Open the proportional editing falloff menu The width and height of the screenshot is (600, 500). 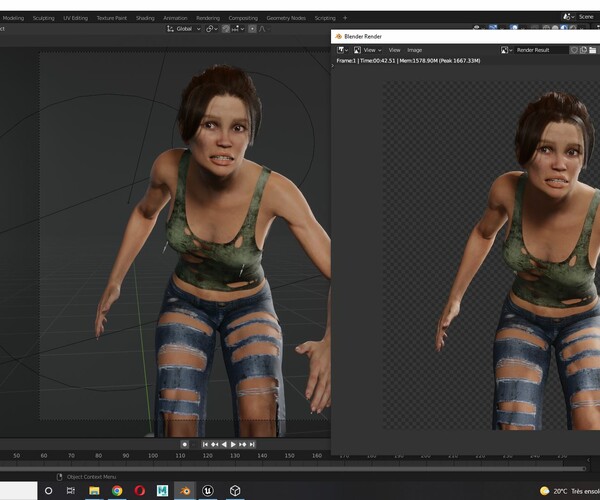pos(263,29)
